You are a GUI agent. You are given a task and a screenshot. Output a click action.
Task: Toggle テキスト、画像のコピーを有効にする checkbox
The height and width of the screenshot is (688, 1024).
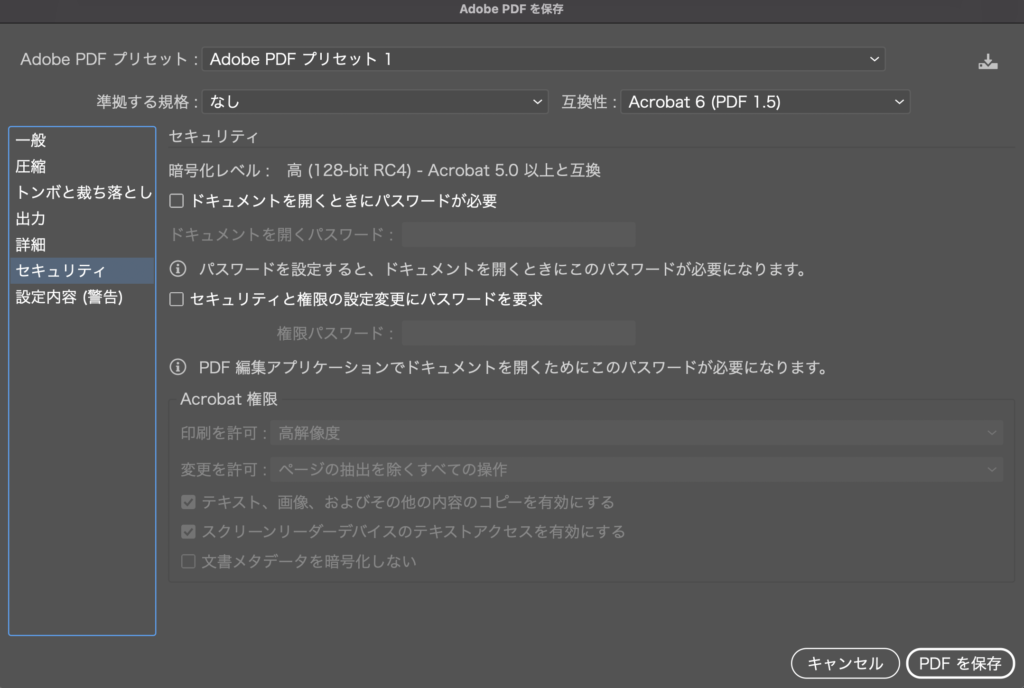click(x=188, y=502)
